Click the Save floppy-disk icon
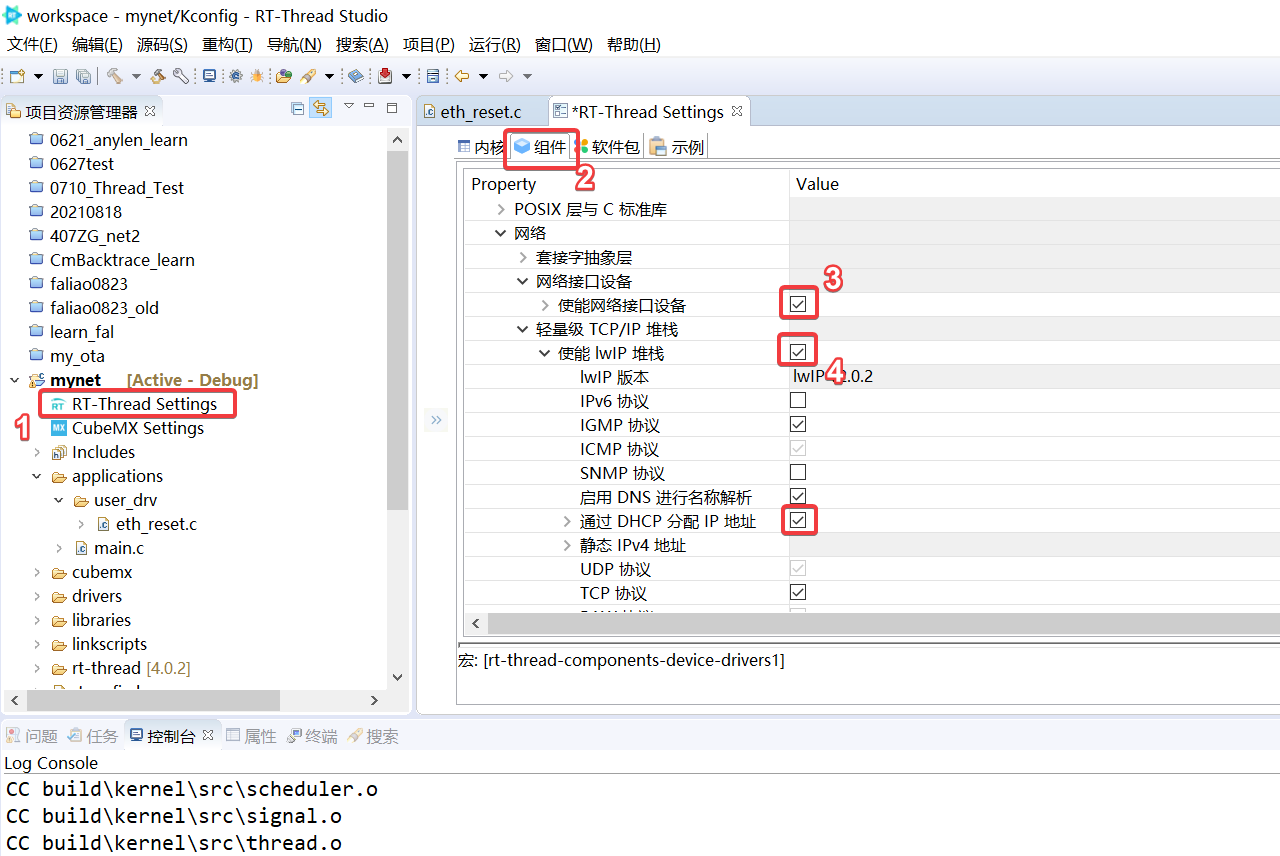Viewport: 1280px width, 856px height. [x=60, y=76]
